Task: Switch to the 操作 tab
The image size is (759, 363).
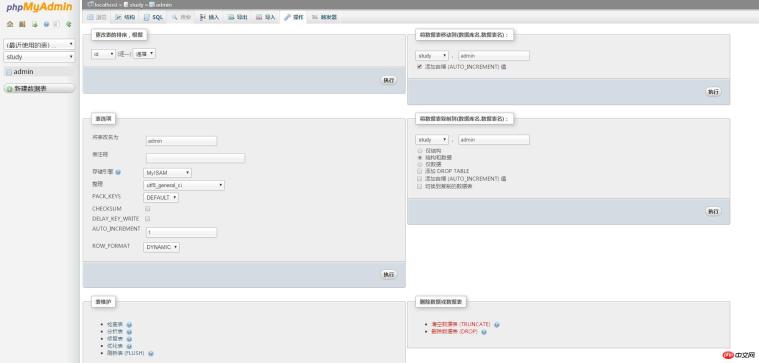Action: (x=294, y=17)
